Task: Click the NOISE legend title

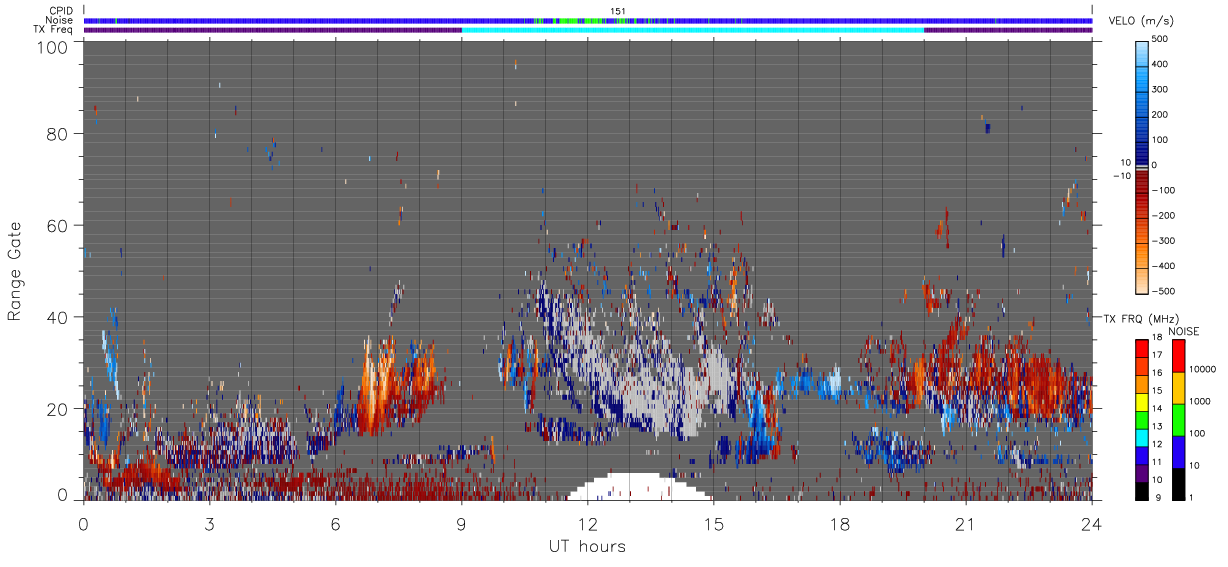Action: (x=1185, y=331)
